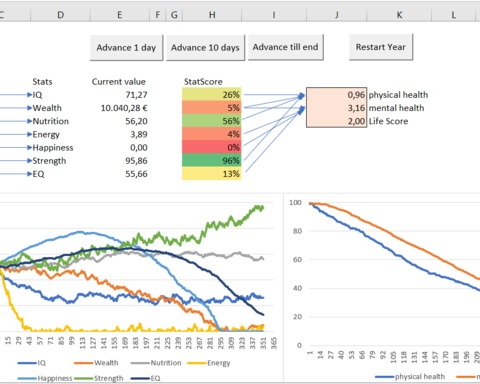Click the 26% IQ StatScore cell
The height and width of the screenshot is (384, 480).
tap(212, 95)
